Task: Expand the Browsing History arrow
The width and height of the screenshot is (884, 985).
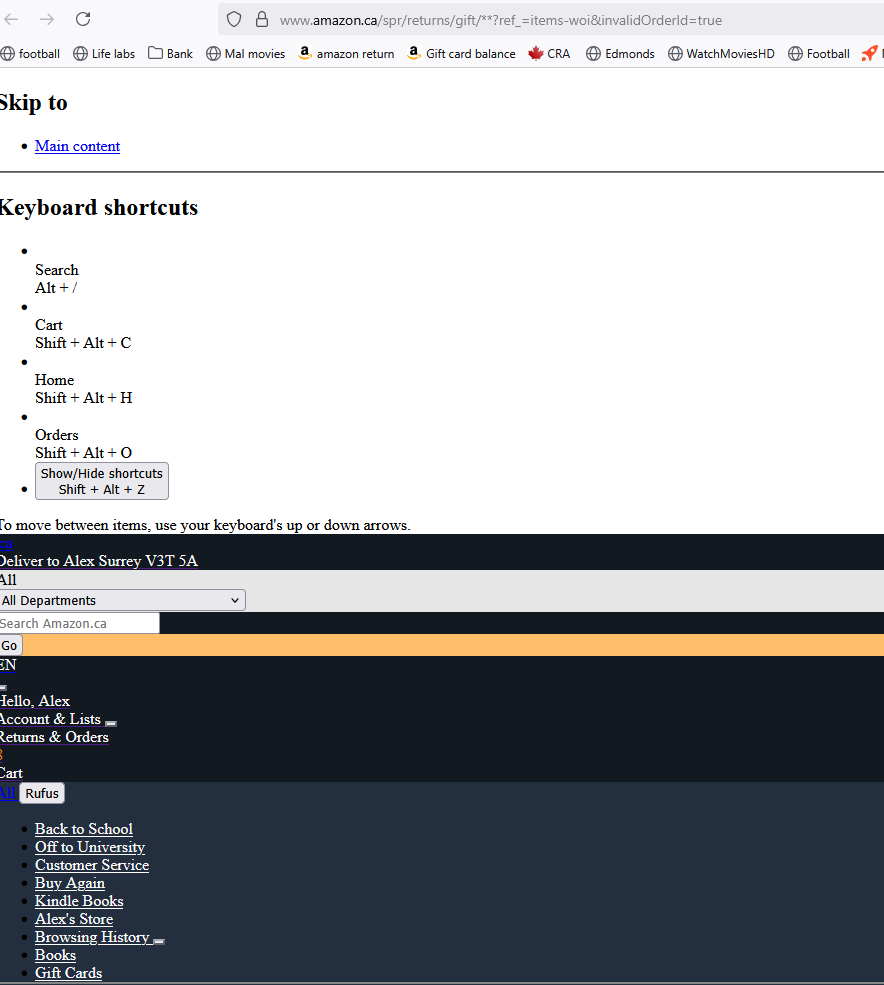Action: 159,941
